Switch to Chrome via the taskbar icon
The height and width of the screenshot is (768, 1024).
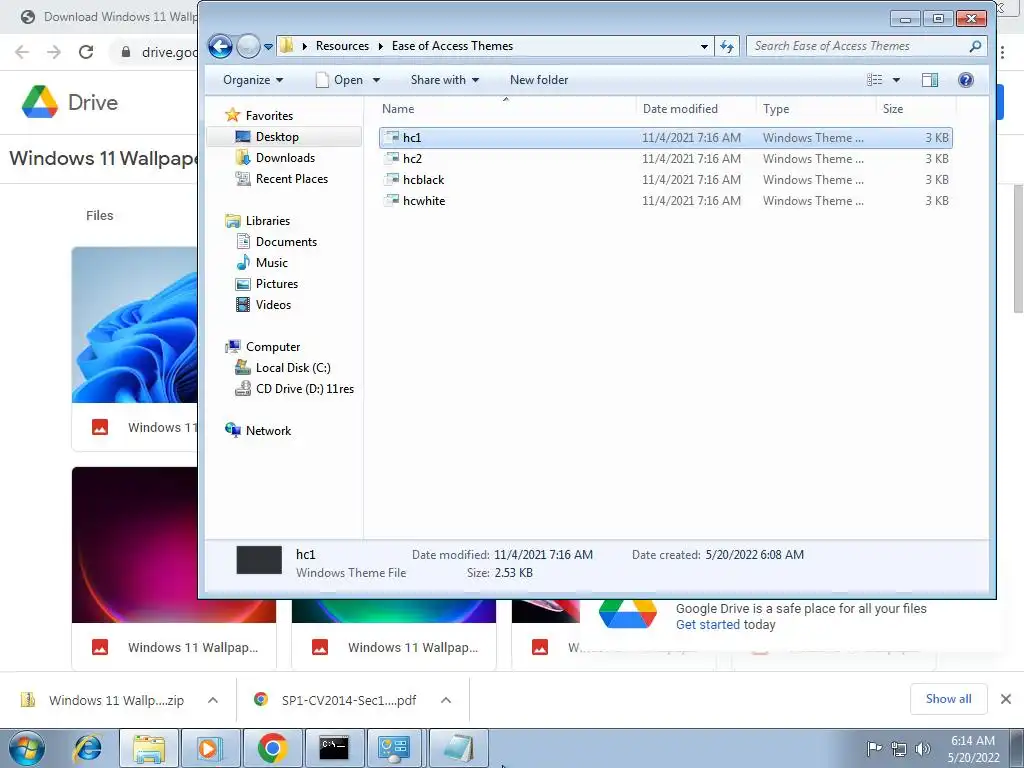coord(272,748)
